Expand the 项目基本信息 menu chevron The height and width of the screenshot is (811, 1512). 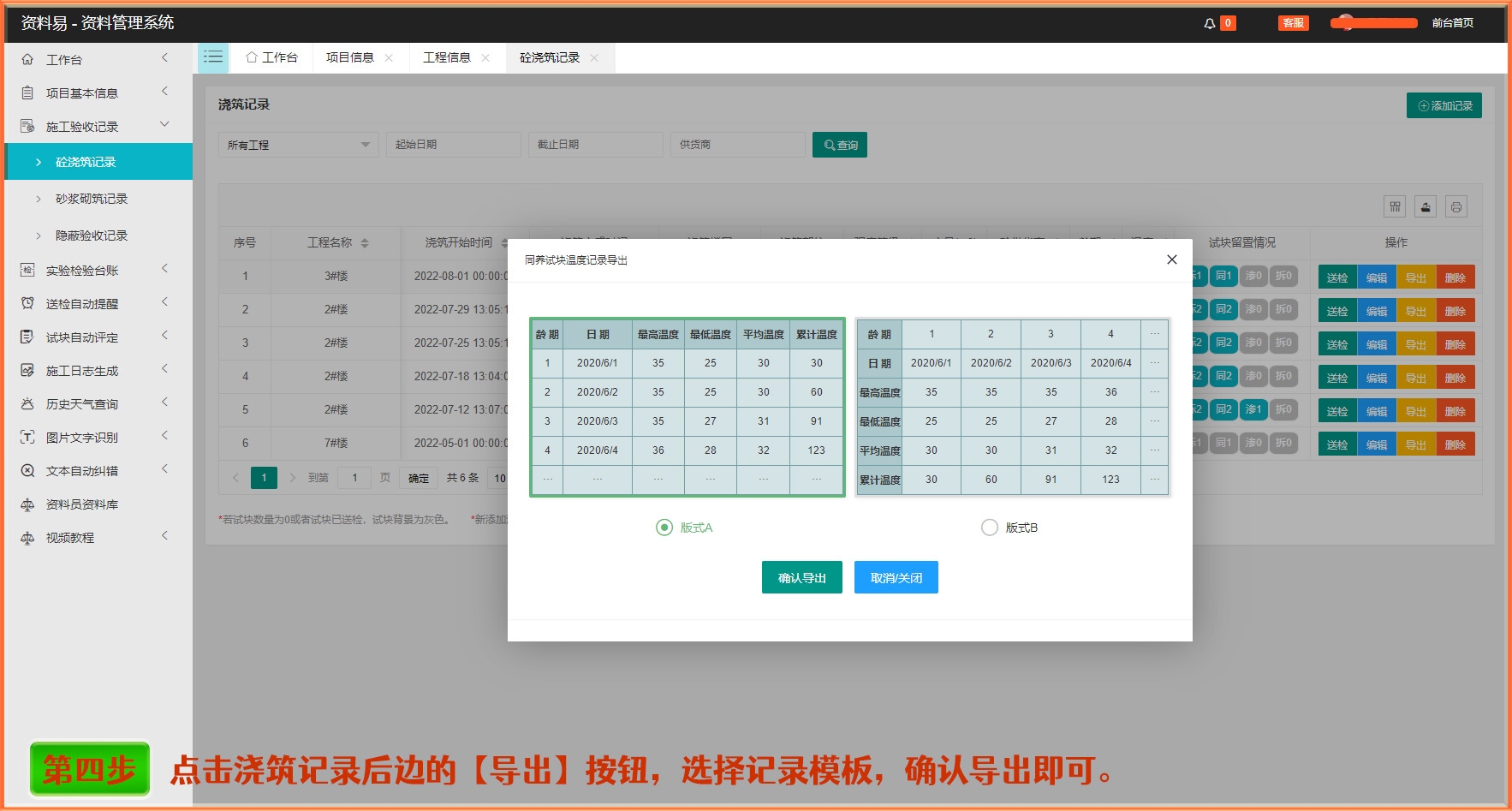[164, 92]
